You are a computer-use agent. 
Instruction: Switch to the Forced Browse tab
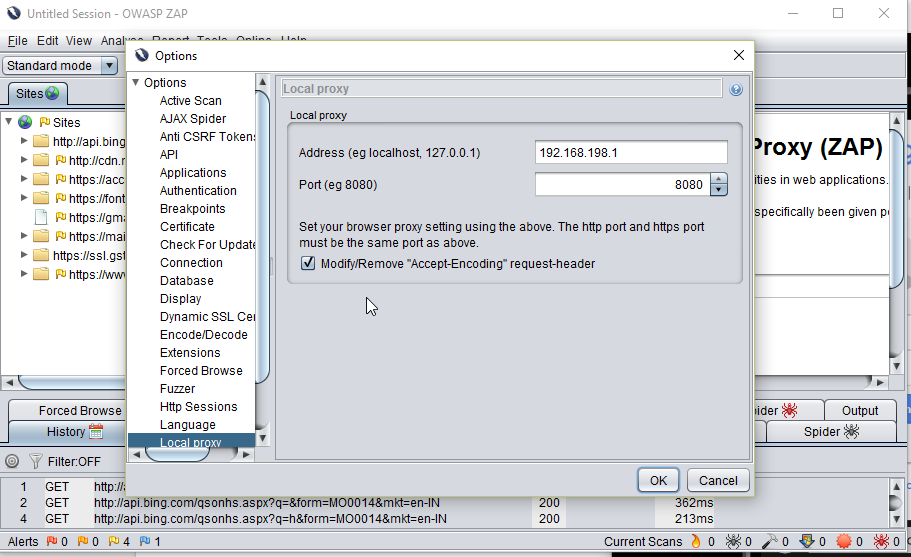(x=67, y=410)
